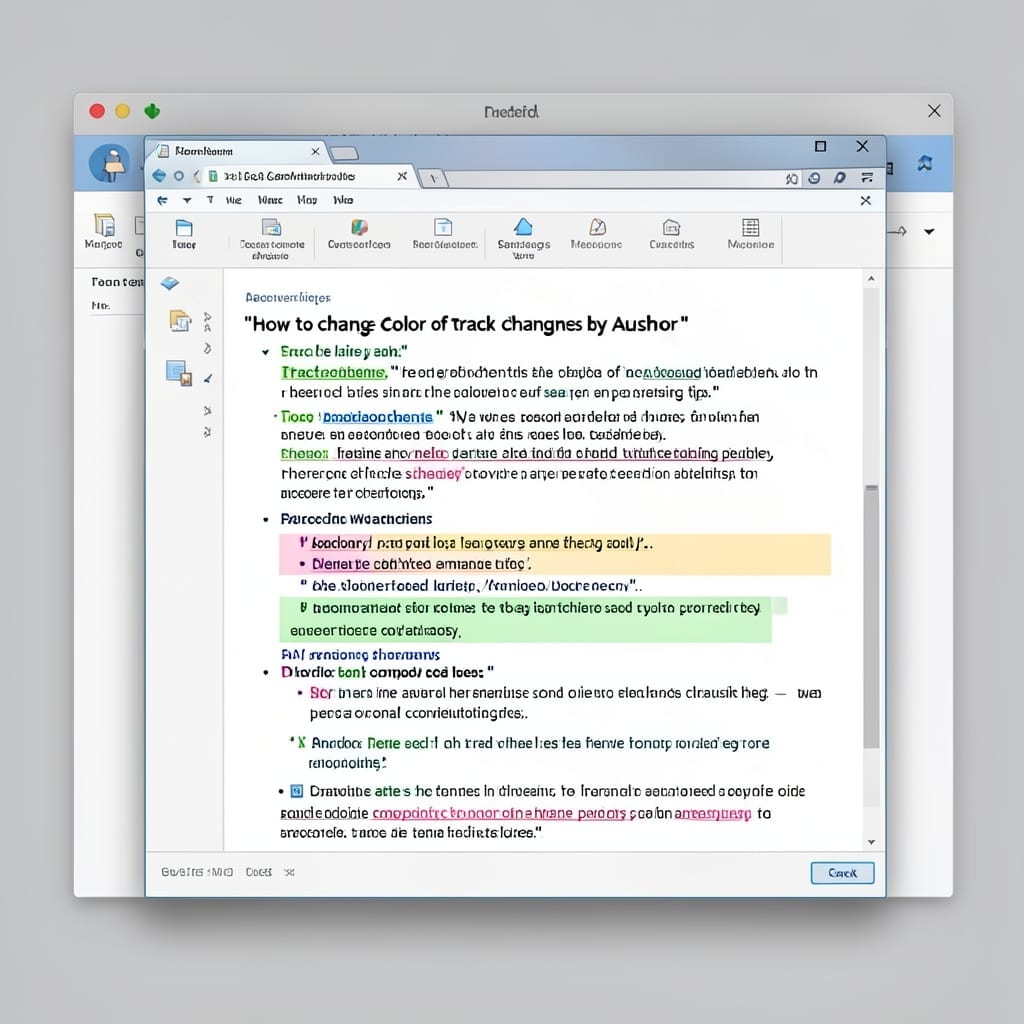The width and height of the screenshot is (1024, 1024).
Task: Click the blue window icon in the sidebar
Action: tap(179, 373)
